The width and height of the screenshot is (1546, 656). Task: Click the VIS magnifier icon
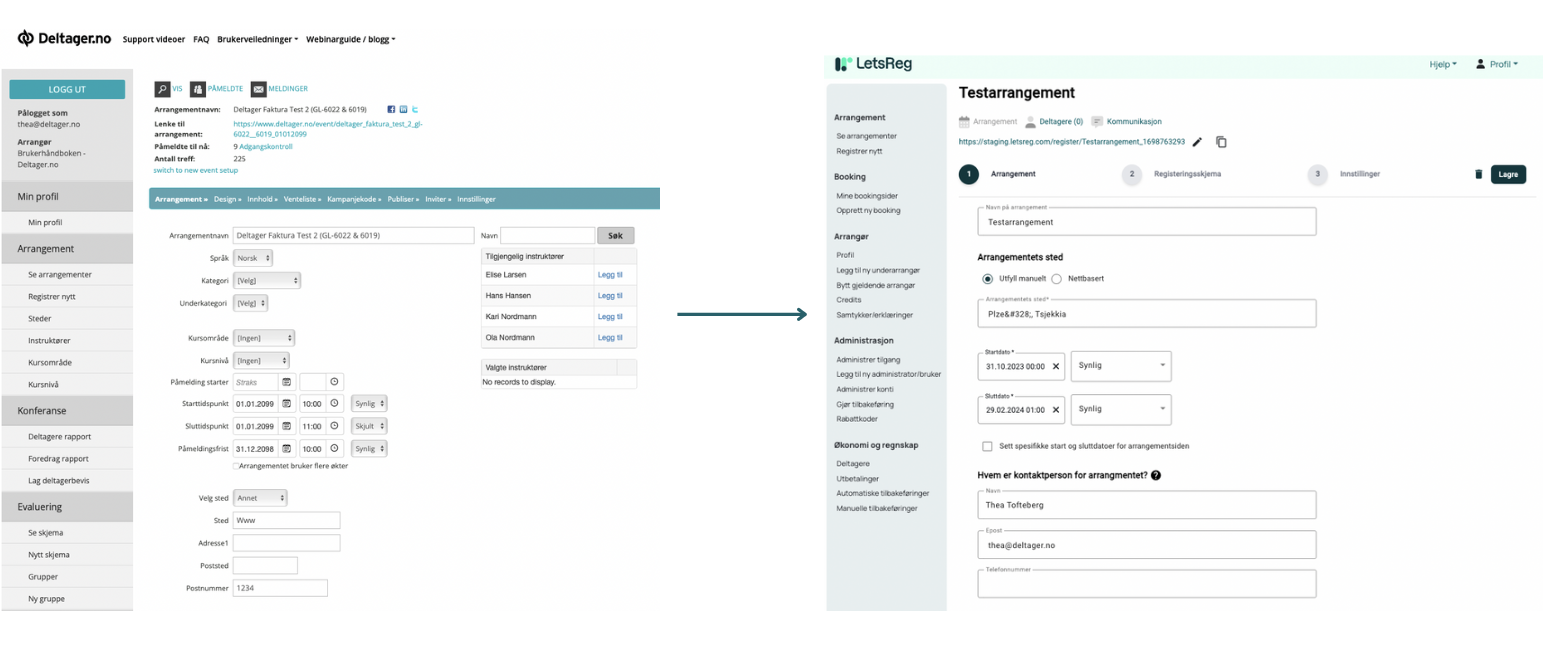162,89
